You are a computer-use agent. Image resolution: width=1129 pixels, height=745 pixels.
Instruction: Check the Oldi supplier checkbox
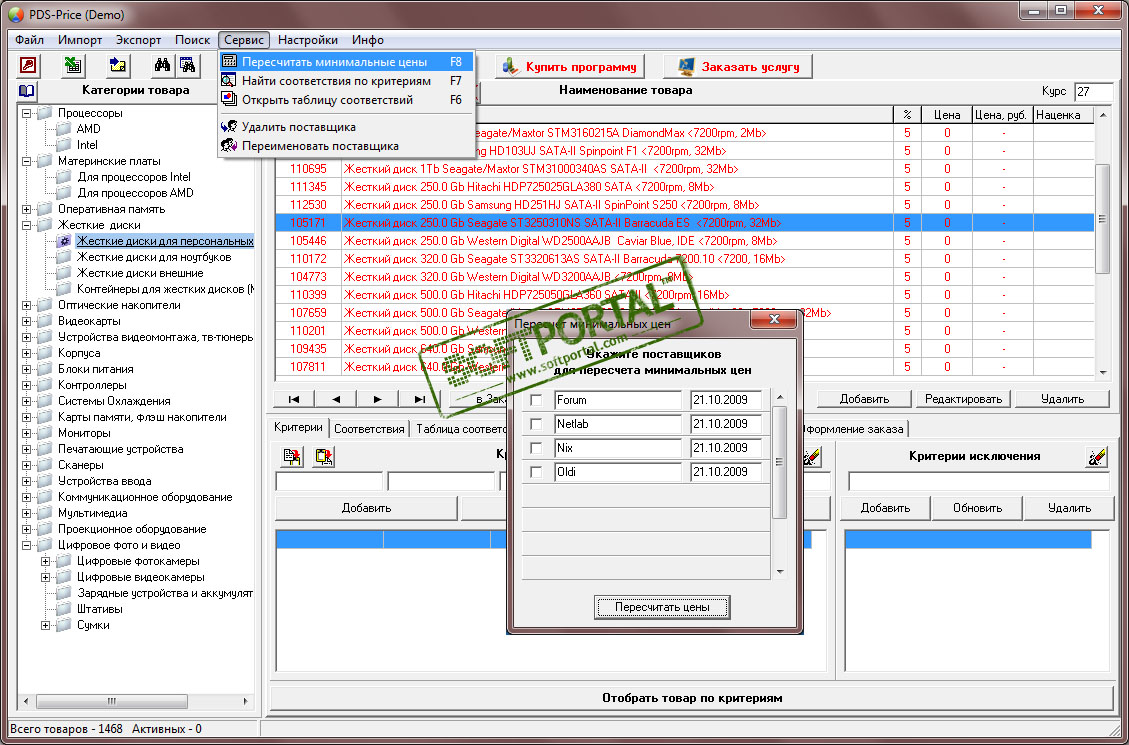536,472
